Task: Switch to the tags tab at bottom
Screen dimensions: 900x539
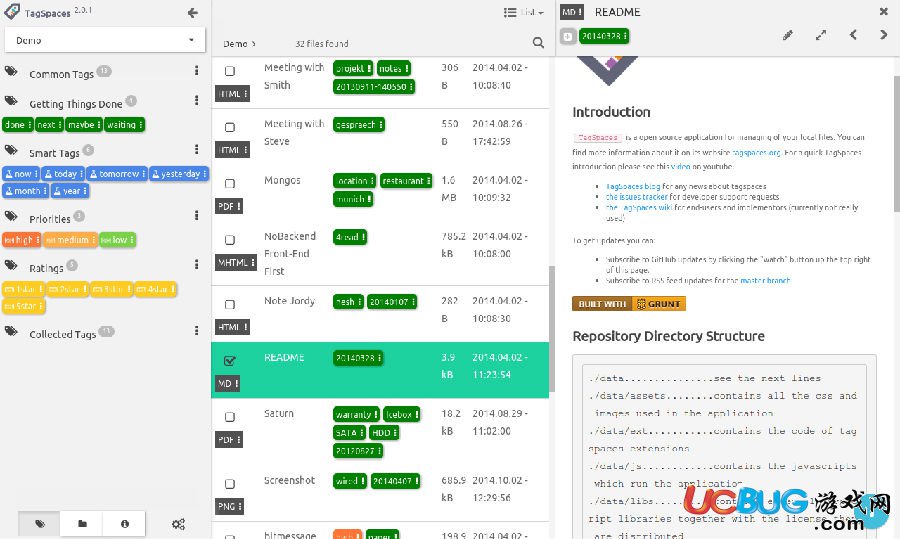Action: (x=40, y=524)
